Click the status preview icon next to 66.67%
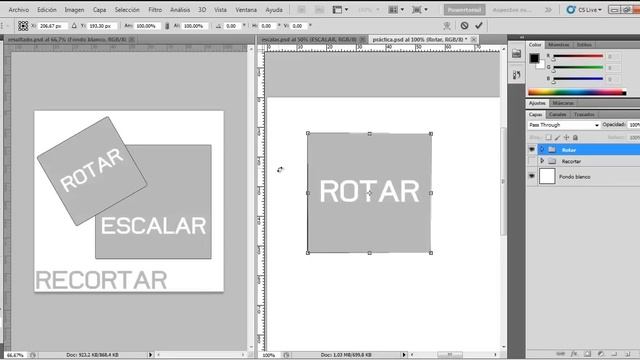 point(33,355)
